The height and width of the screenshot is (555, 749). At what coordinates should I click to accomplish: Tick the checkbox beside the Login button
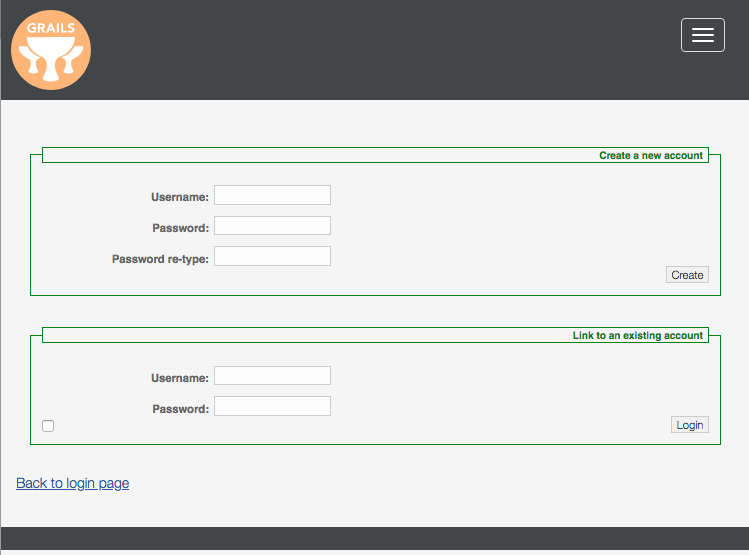[48, 426]
